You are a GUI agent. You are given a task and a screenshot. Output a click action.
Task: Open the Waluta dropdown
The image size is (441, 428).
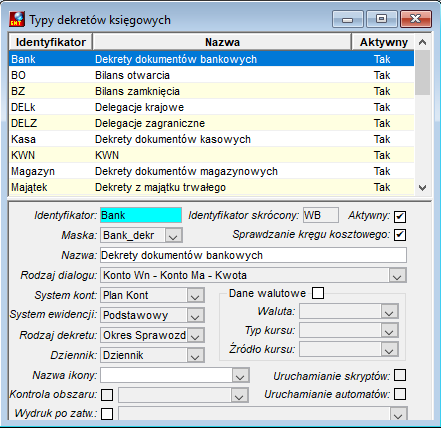tap(389, 312)
